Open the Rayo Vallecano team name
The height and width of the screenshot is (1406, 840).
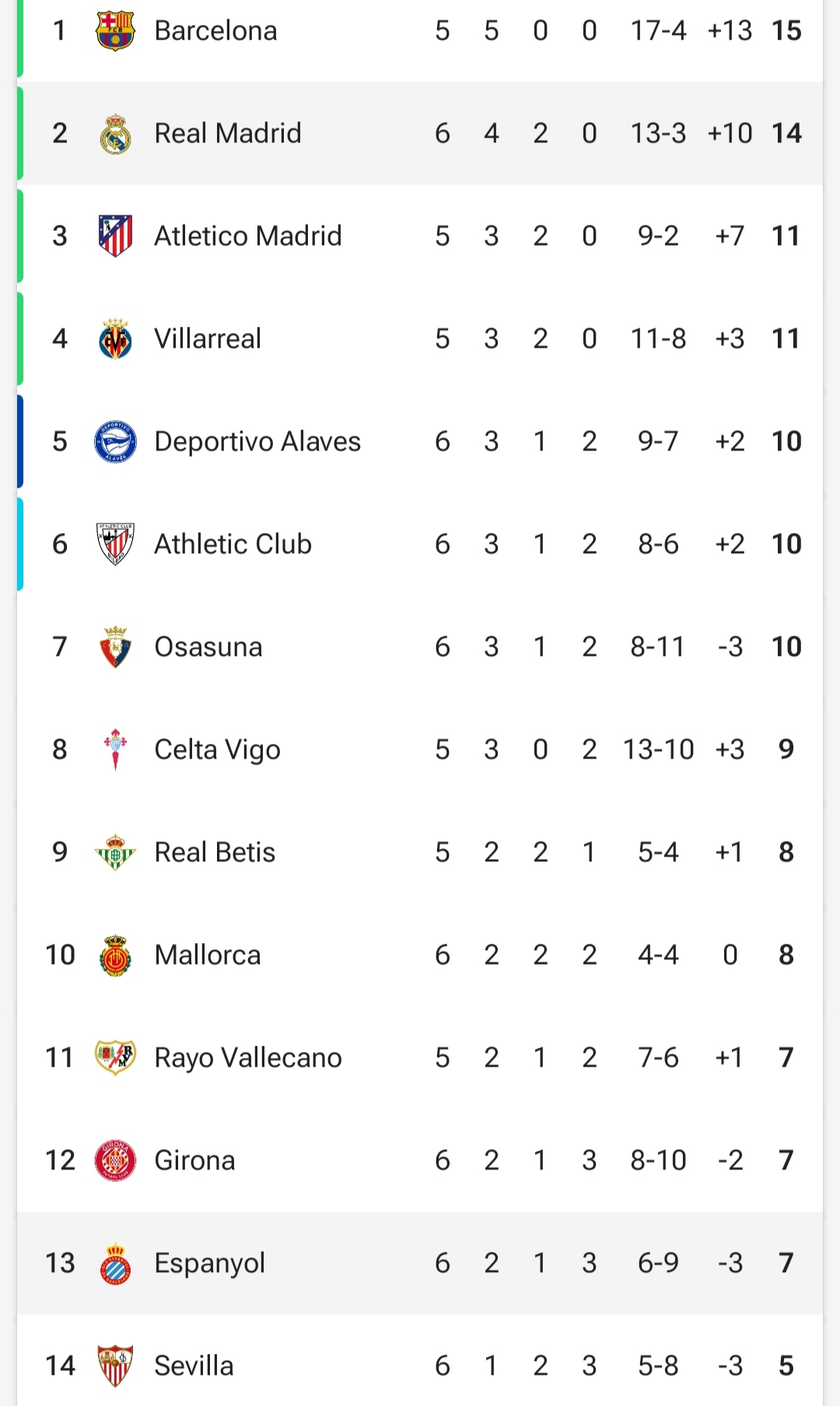tap(248, 1058)
